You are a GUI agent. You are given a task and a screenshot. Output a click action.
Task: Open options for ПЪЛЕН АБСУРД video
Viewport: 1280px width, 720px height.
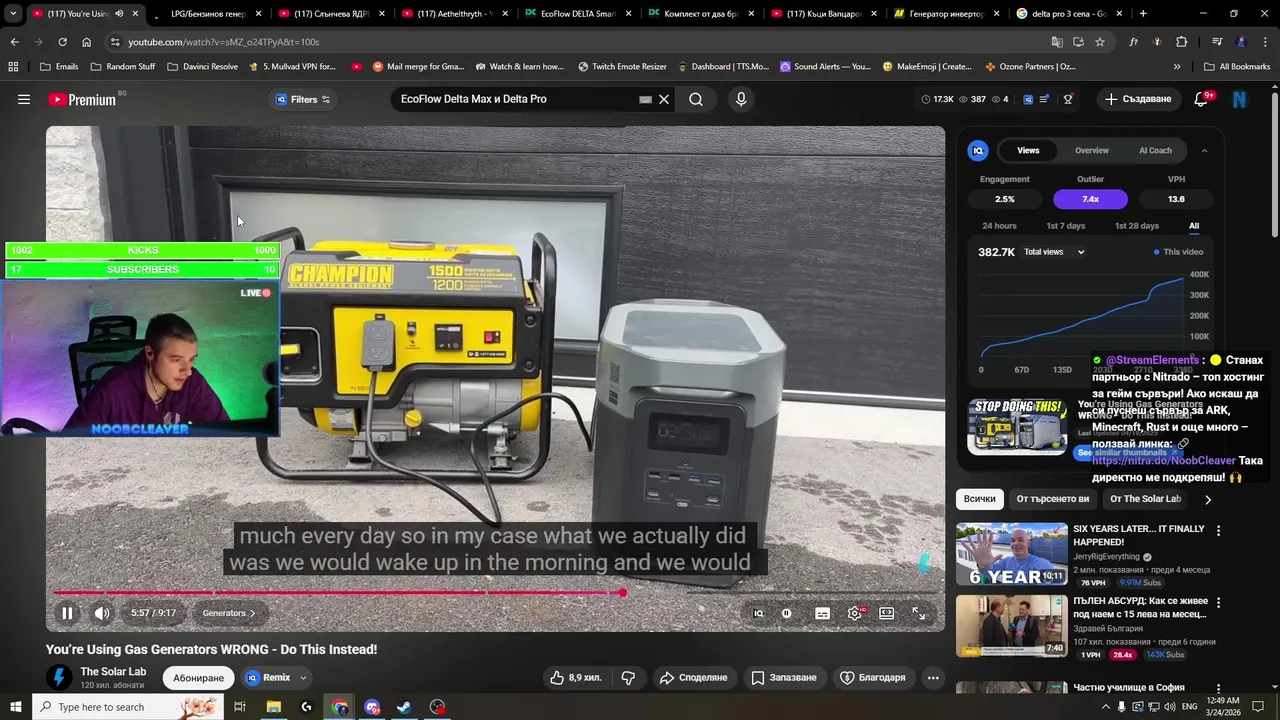coord(1218,603)
